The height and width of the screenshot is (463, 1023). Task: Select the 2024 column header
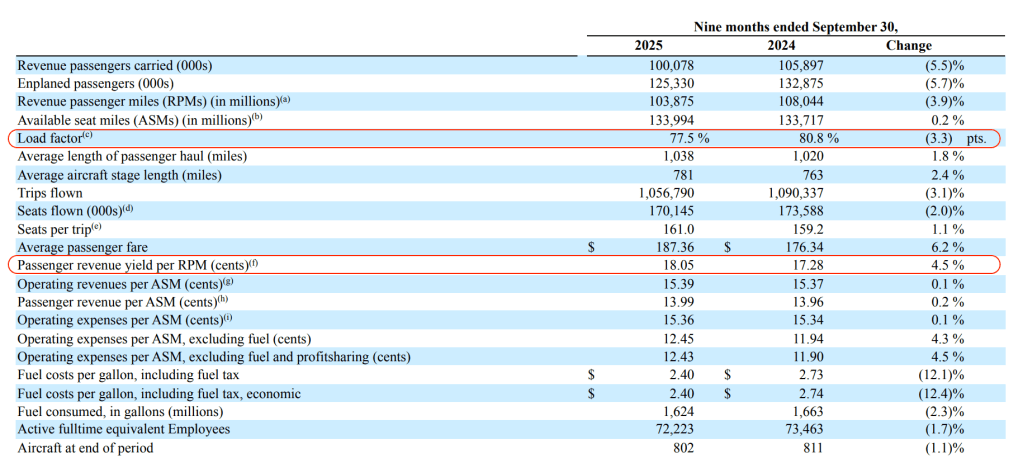coord(780,46)
